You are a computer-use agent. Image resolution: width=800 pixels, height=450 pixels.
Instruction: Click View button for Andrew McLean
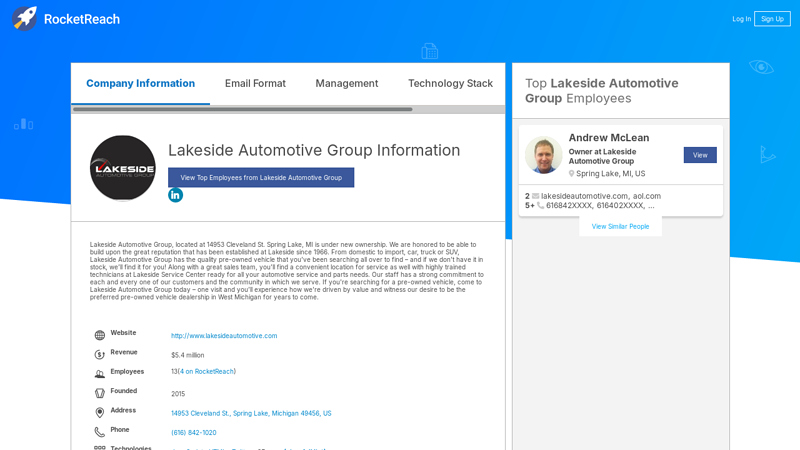click(700, 155)
